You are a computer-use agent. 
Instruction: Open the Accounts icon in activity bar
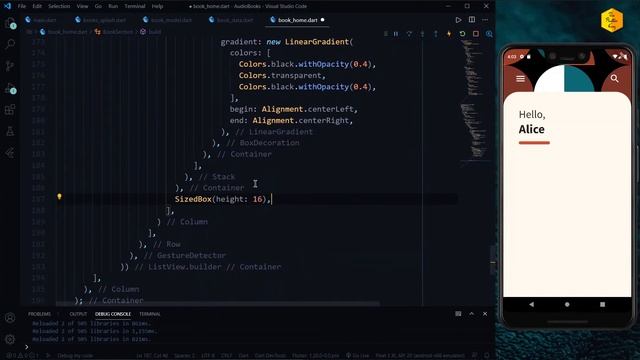(10, 318)
